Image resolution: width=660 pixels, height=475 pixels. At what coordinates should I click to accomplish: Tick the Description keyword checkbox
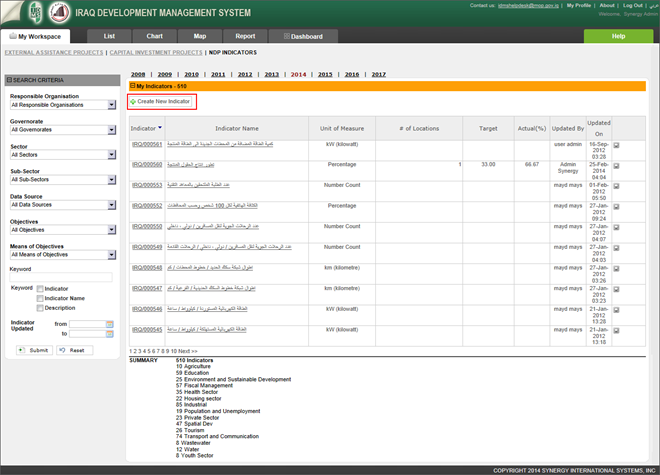[x=40, y=308]
